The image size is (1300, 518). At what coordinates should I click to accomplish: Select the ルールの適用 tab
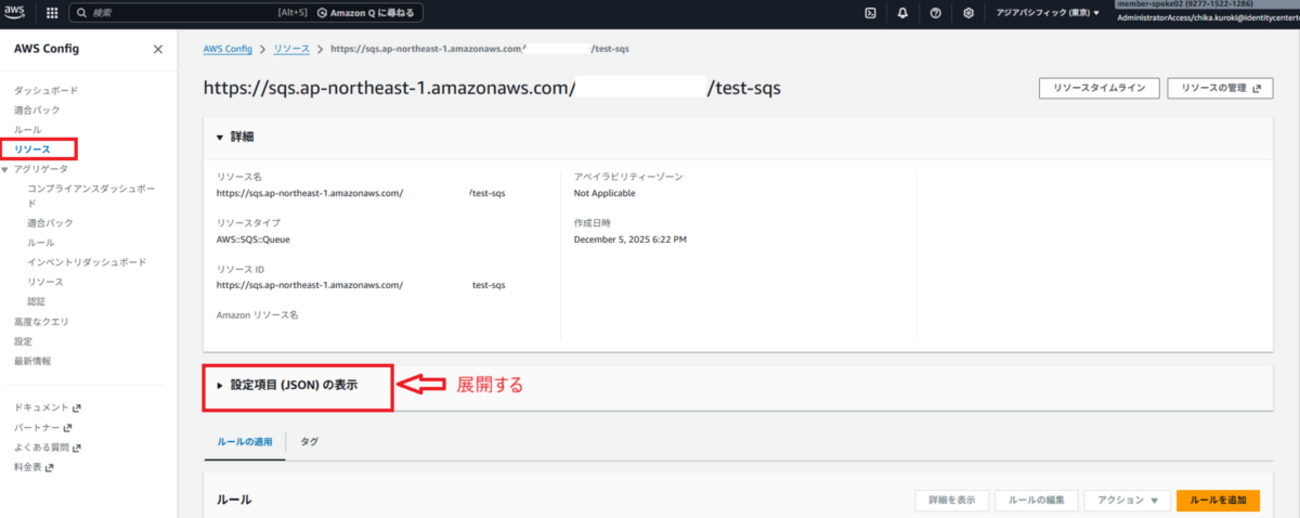point(245,441)
